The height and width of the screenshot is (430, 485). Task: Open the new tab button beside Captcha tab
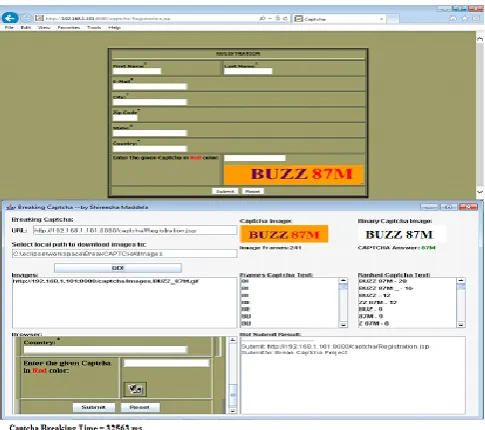point(393,19)
